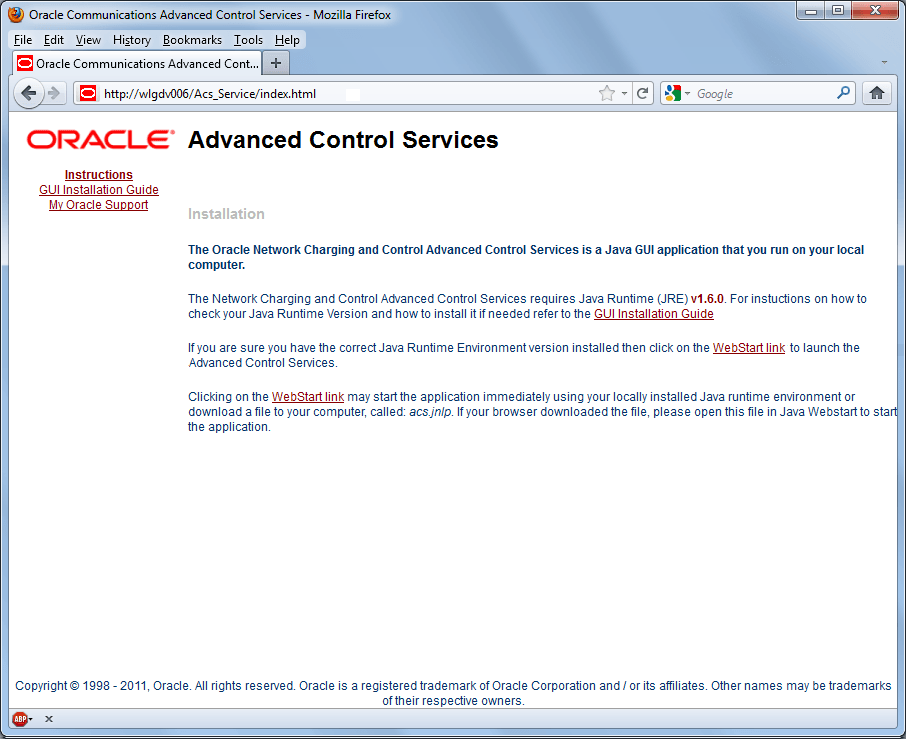The height and width of the screenshot is (739, 906).
Task: Click the search magnifier icon
Action: tap(844, 92)
